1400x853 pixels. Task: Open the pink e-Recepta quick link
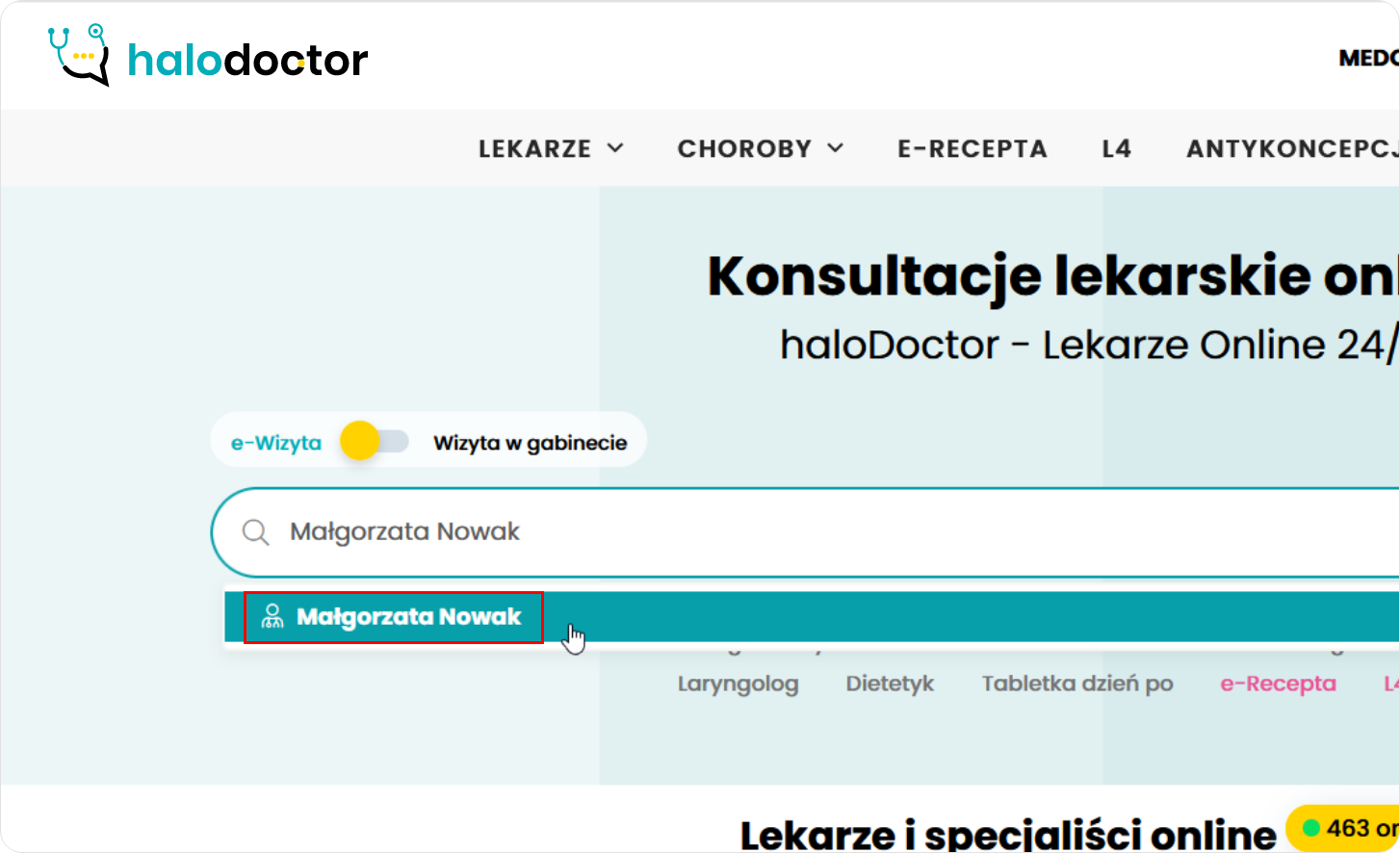pyautogui.click(x=1279, y=684)
